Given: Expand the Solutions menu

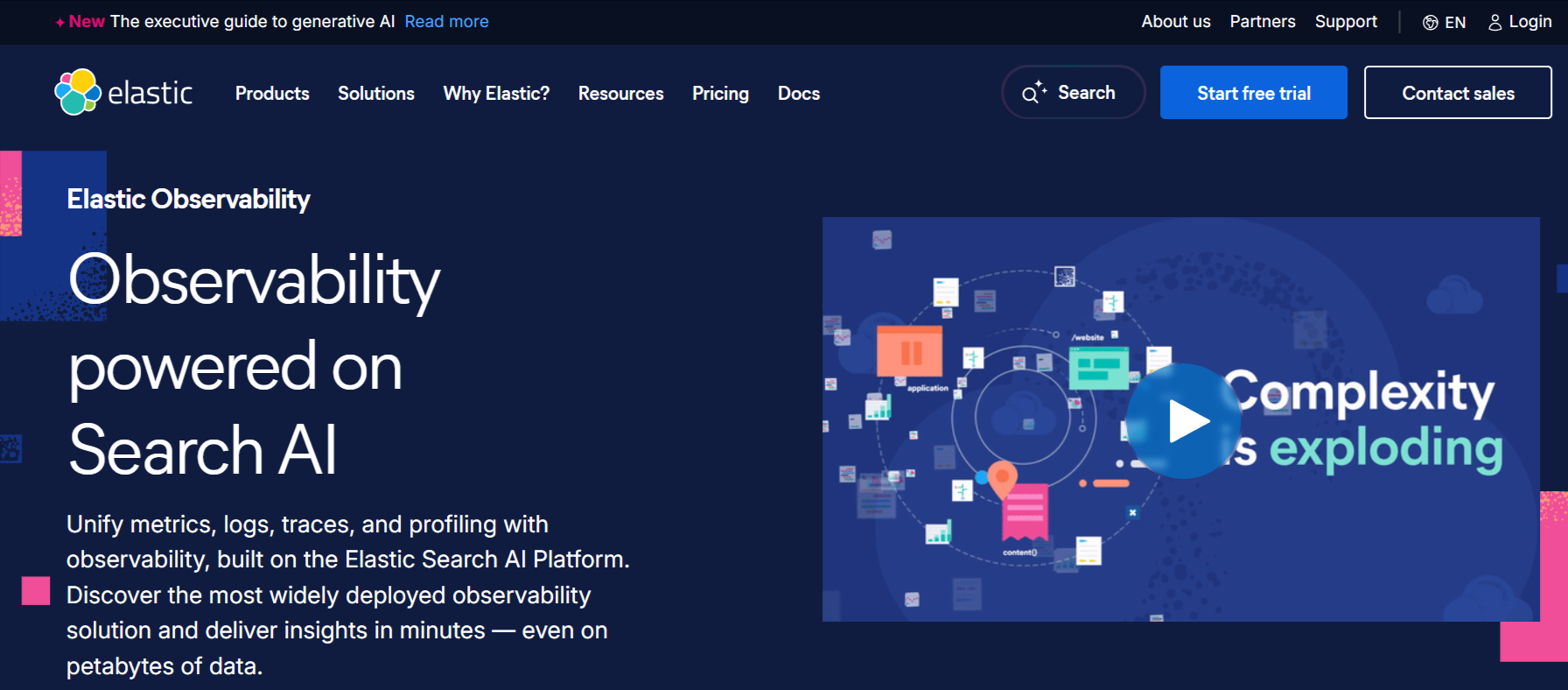Looking at the screenshot, I should tap(376, 94).
